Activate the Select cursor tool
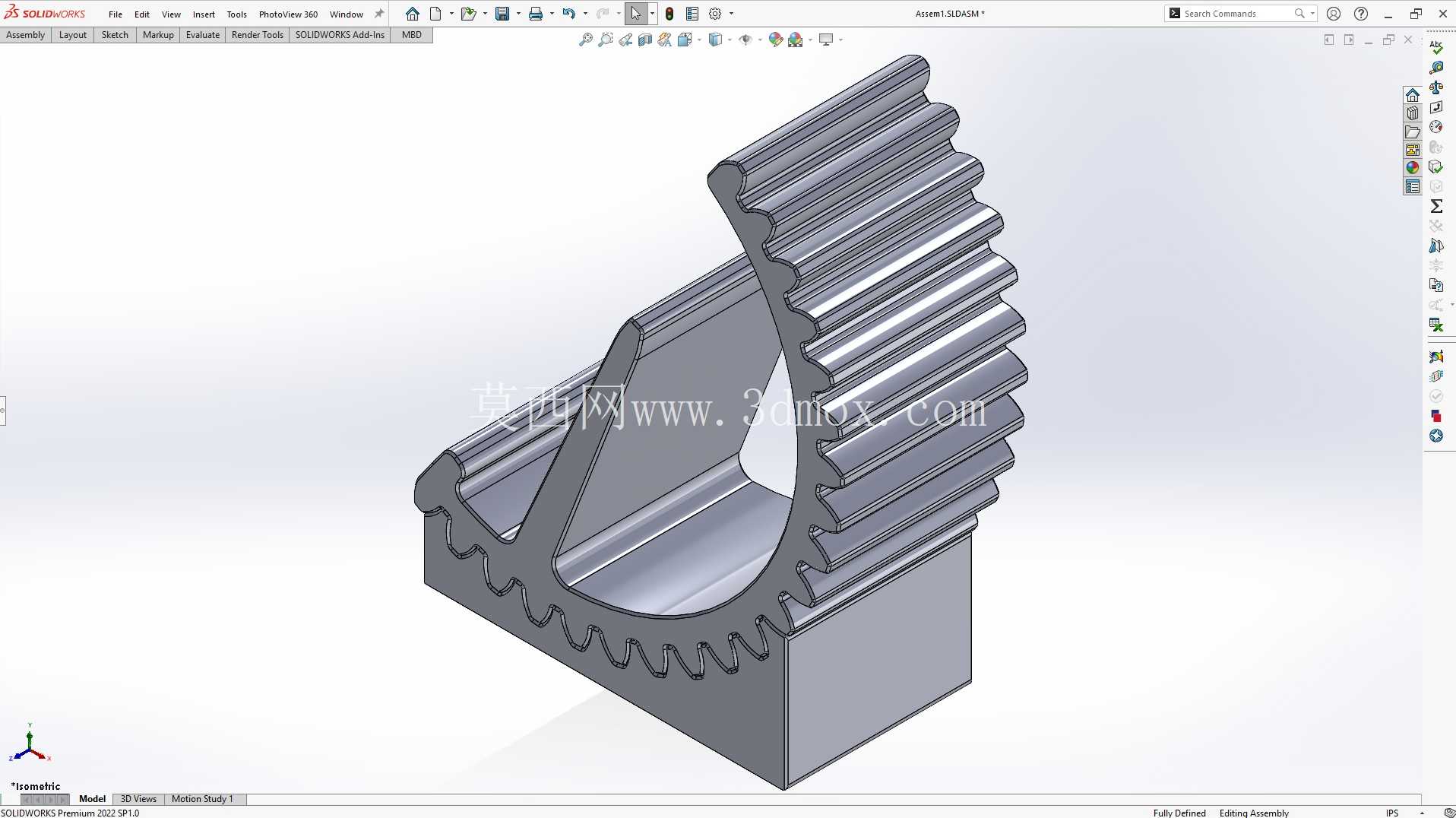Screen dimensions: 1456x818 tap(636, 14)
